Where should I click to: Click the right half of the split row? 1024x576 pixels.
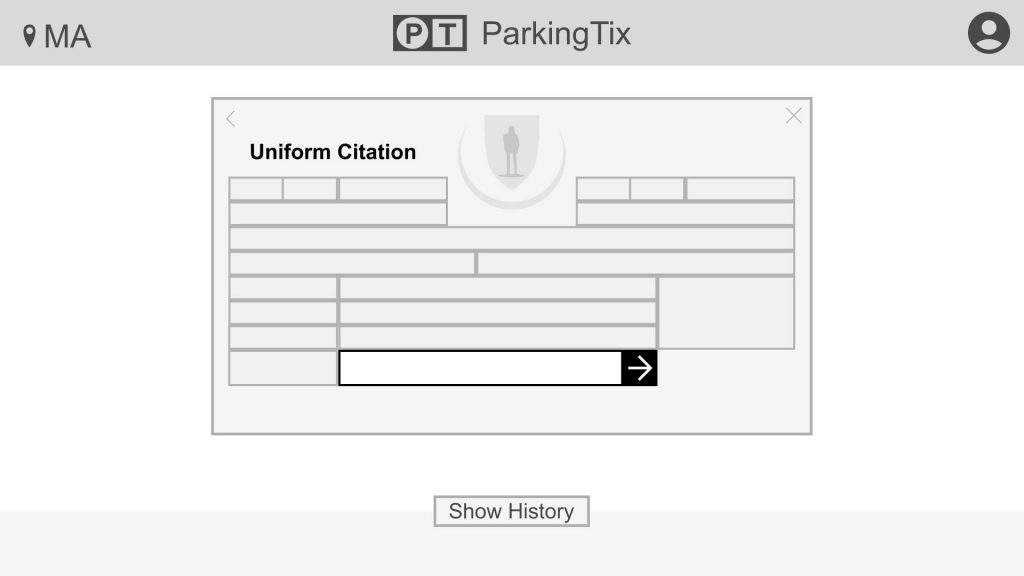pos(635,263)
